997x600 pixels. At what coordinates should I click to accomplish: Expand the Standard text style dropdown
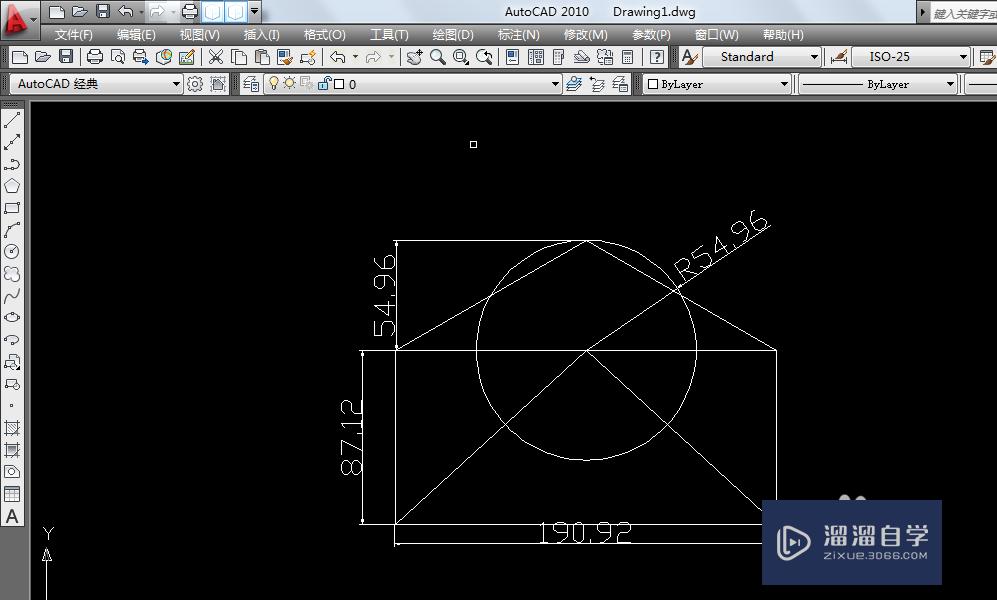(x=813, y=57)
